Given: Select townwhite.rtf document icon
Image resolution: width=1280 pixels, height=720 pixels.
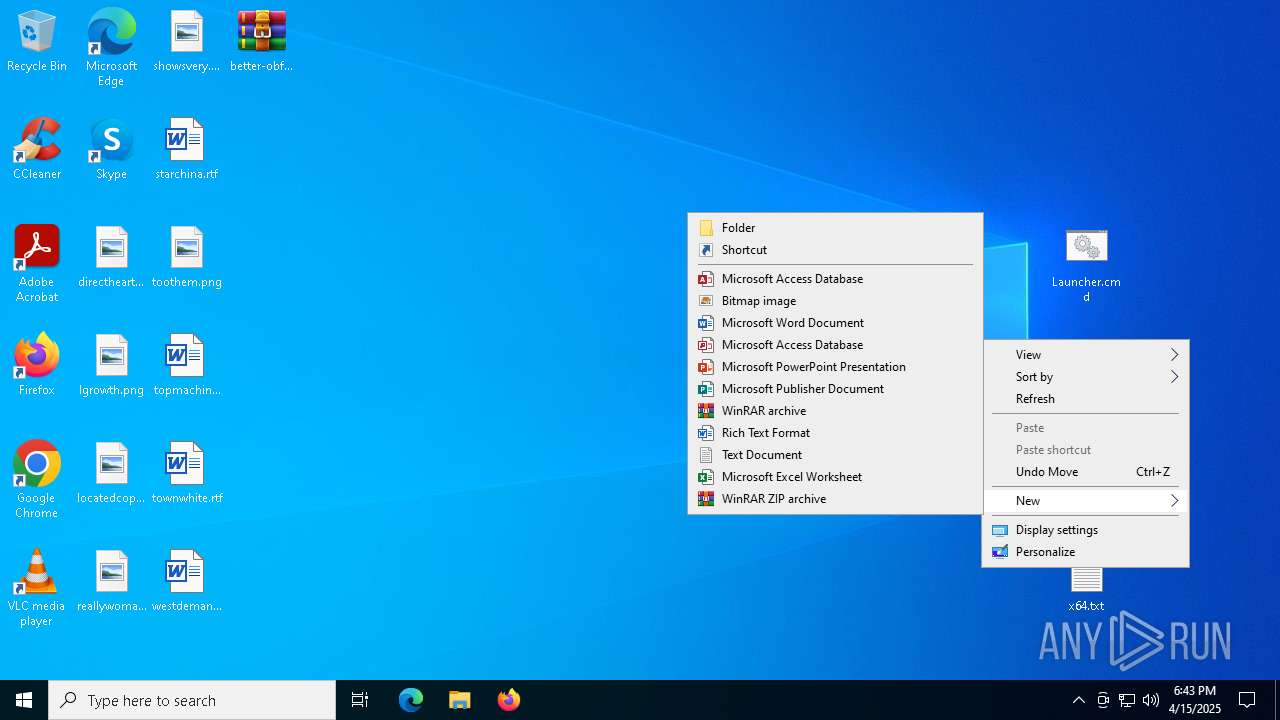Looking at the screenshot, I should point(186,474).
